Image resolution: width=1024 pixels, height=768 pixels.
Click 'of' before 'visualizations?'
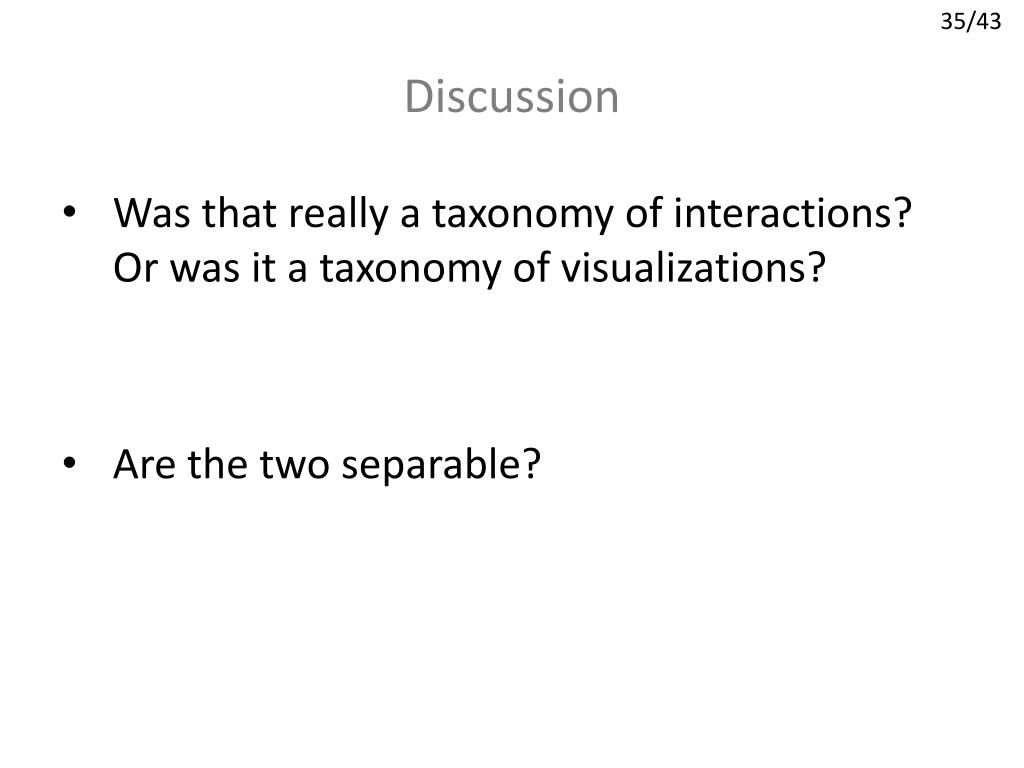coord(532,268)
